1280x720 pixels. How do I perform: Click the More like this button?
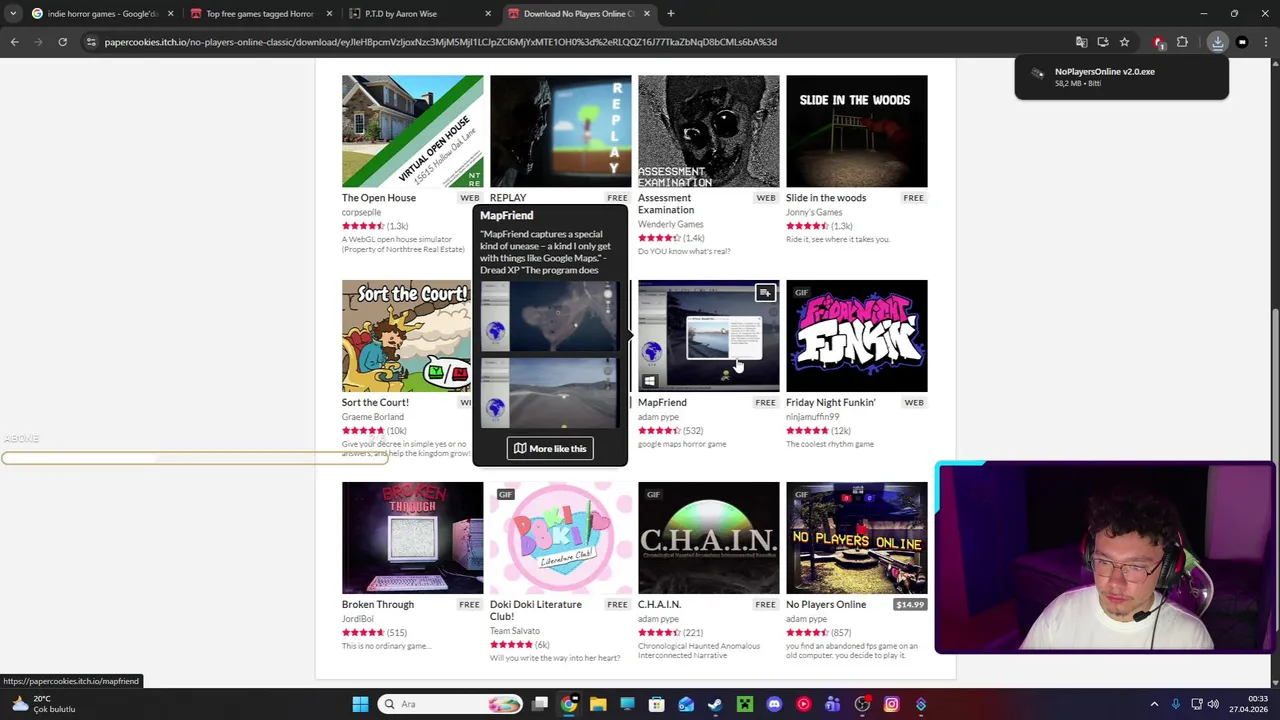tap(550, 448)
